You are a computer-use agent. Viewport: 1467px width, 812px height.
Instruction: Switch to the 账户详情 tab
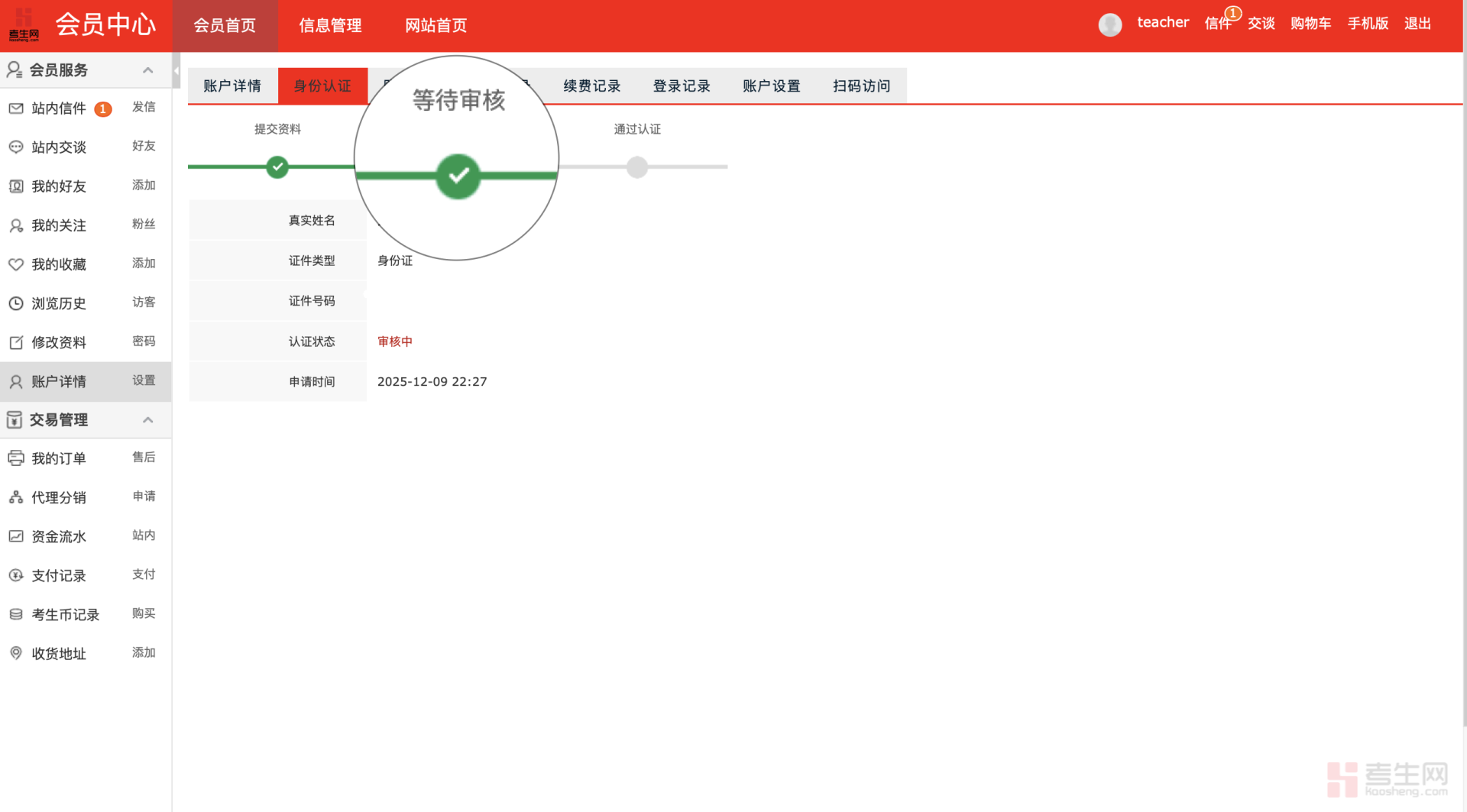[x=232, y=86]
